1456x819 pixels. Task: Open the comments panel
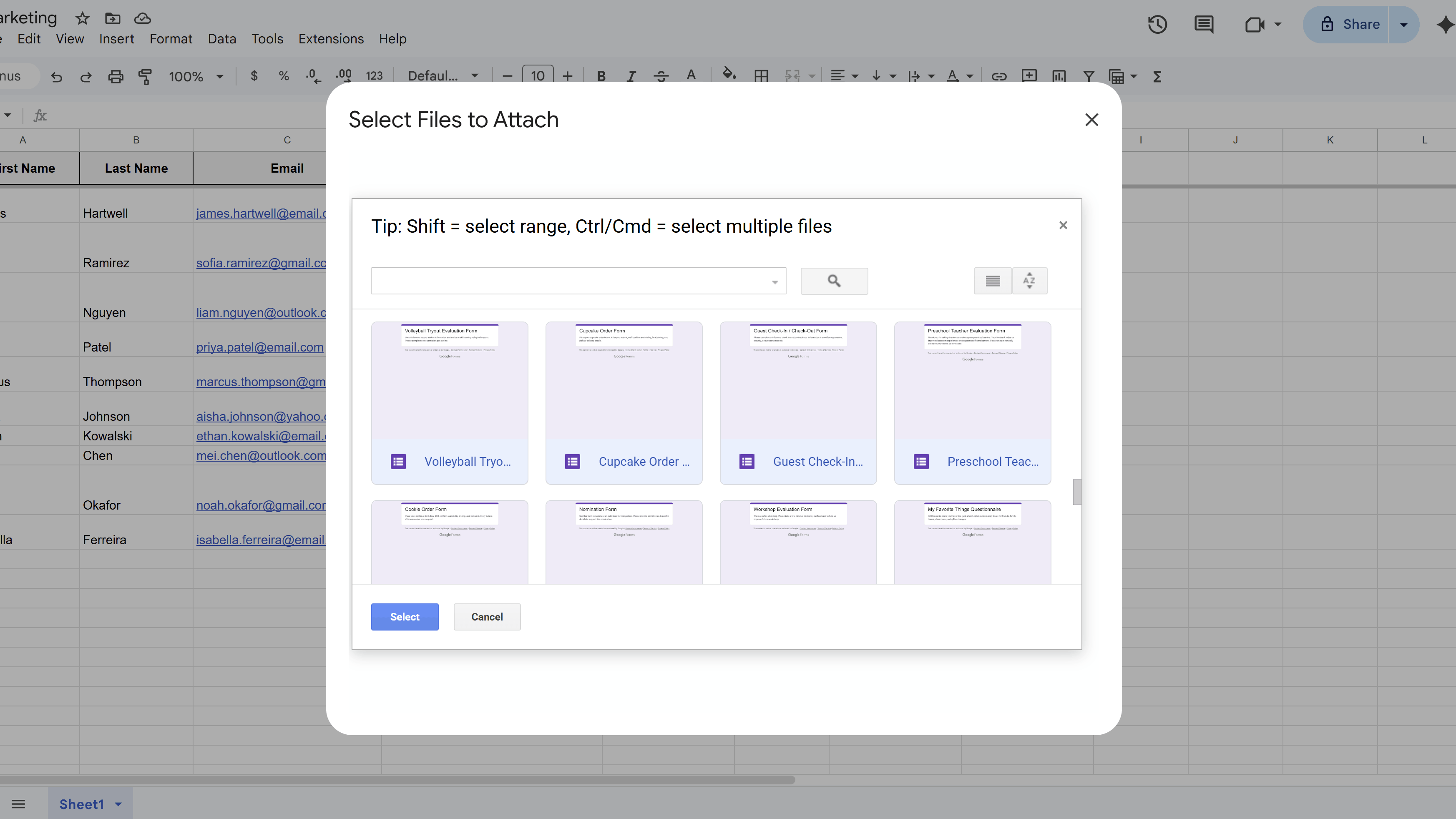1203,24
